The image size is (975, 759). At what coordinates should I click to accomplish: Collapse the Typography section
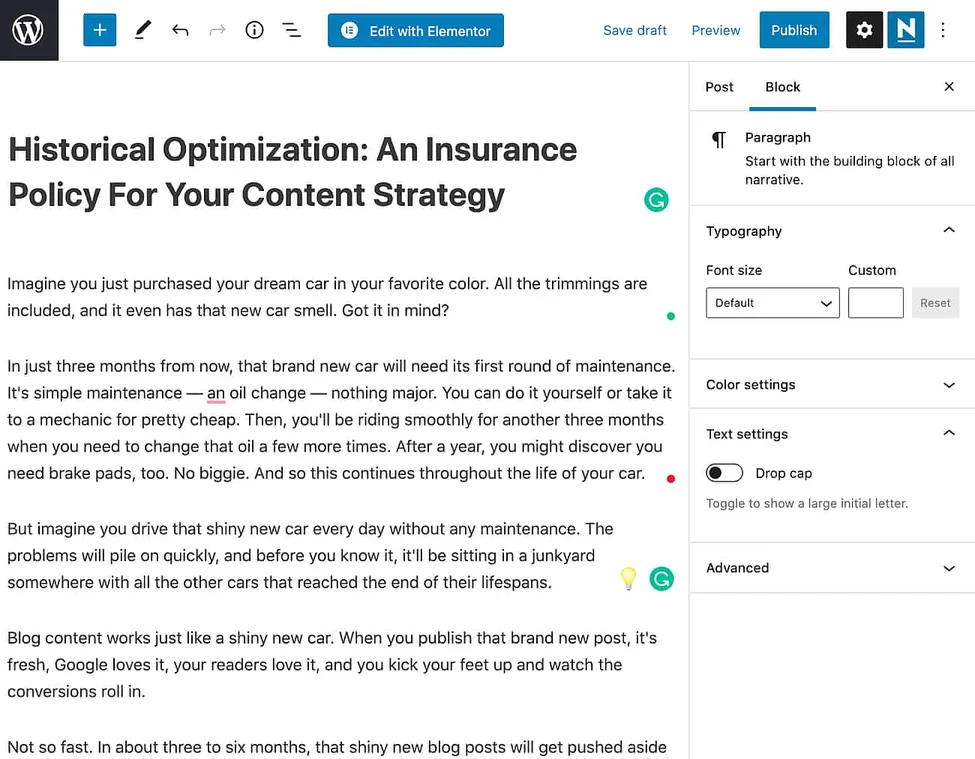(x=948, y=231)
